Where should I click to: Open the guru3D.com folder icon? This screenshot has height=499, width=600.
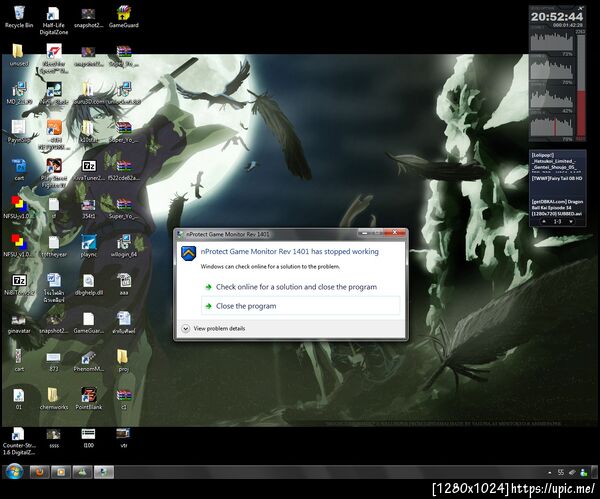tap(88, 93)
